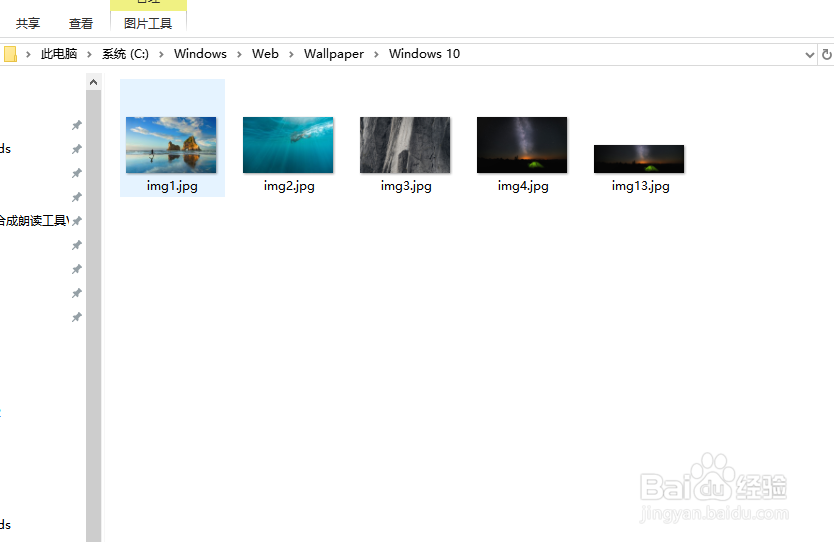Expand chevron after 系统 (C:) in path

tap(161, 54)
